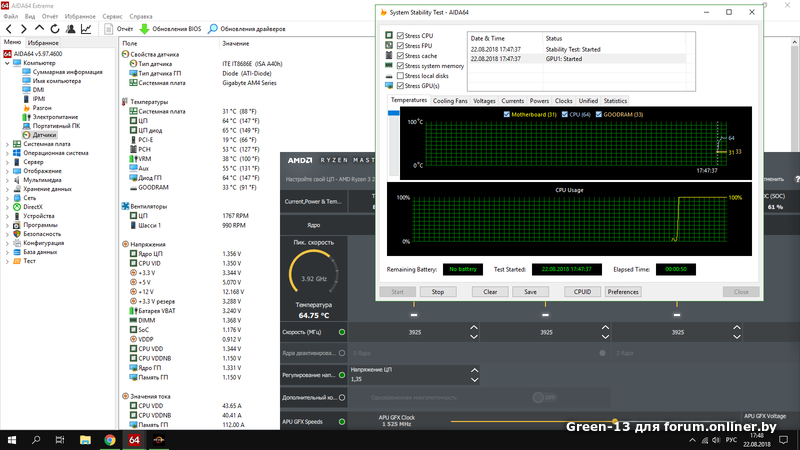Click the Windows taskbar search icon
Screen dimensions: 800x450
click(x=35, y=440)
